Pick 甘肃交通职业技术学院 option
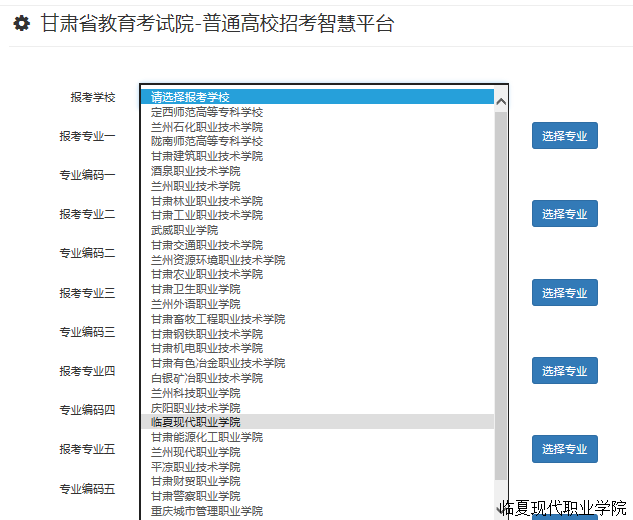Viewport: 633px width, 520px height. pyautogui.click(x=318, y=245)
